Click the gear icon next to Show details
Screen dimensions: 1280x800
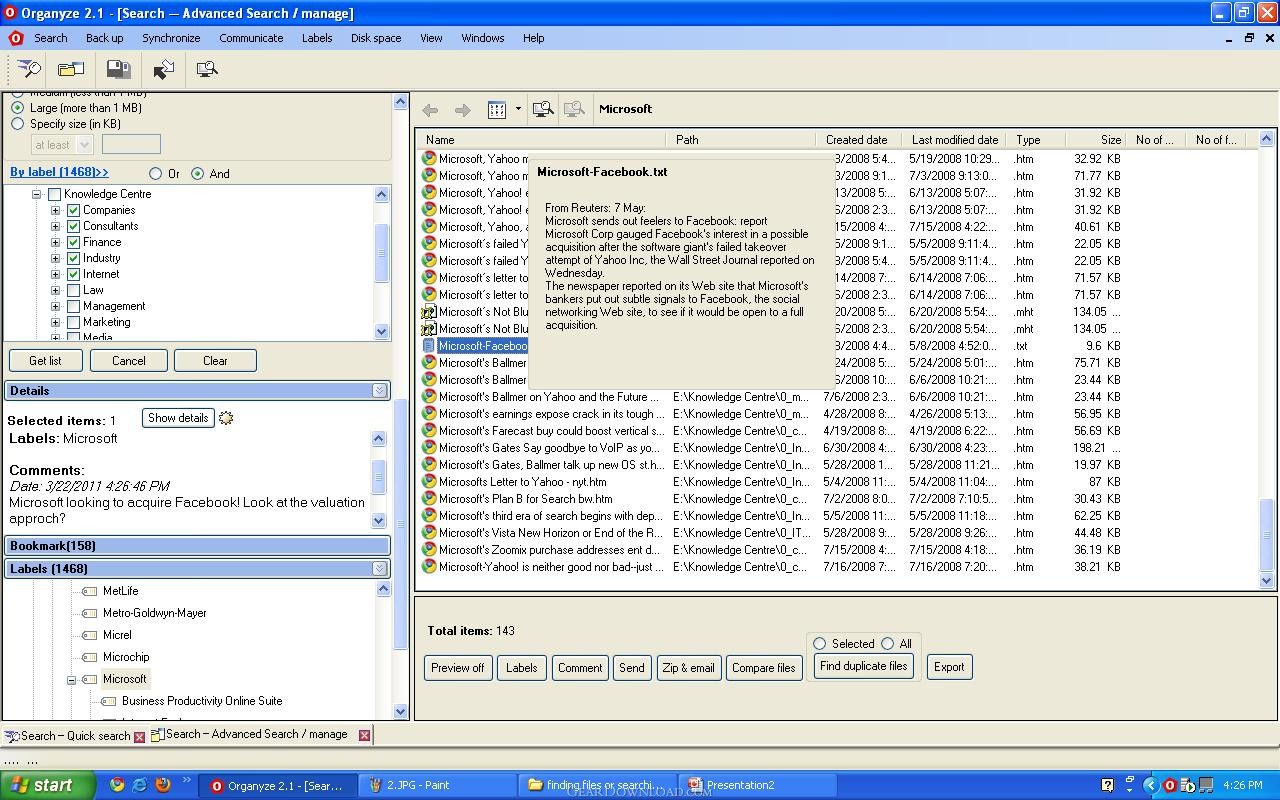226,418
